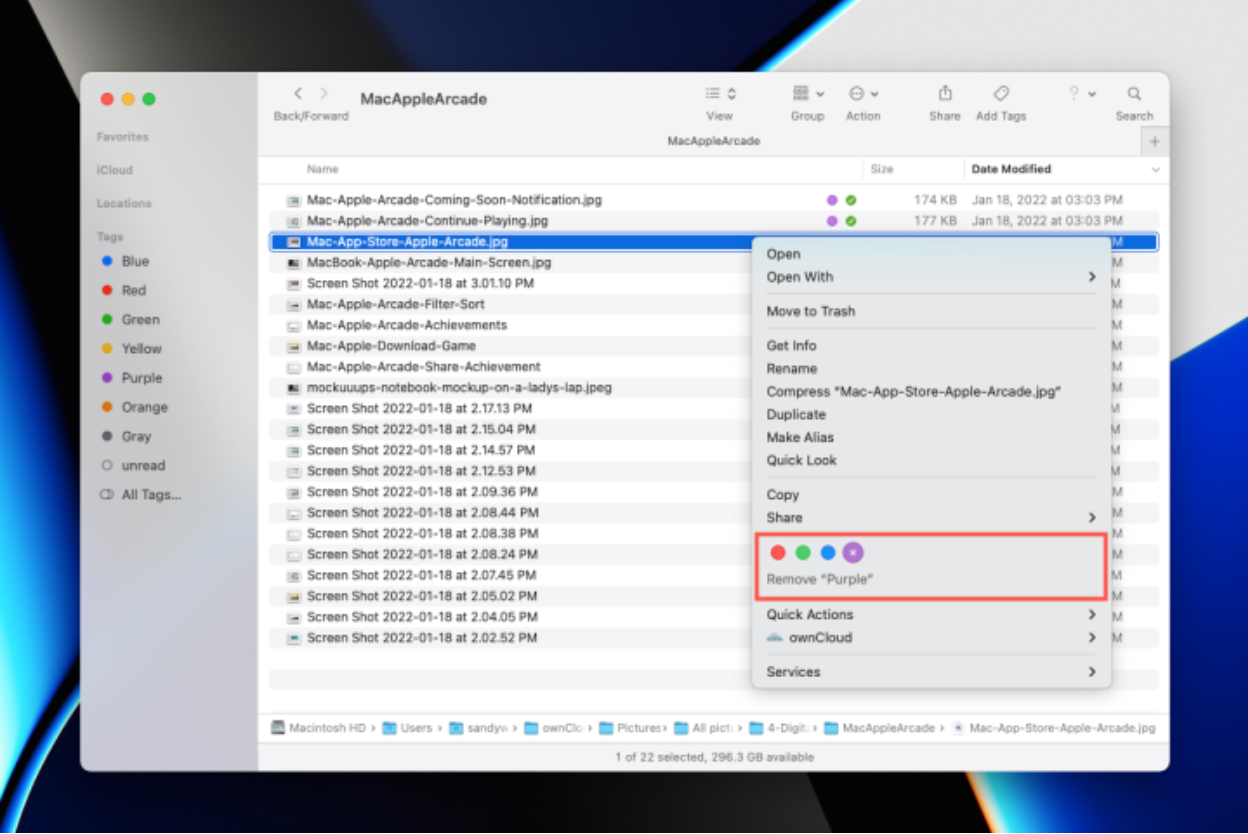This screenshot has width=1248, height=834.
Task: Open Search in the Finder toolbar
Action: click(1134, 93)
